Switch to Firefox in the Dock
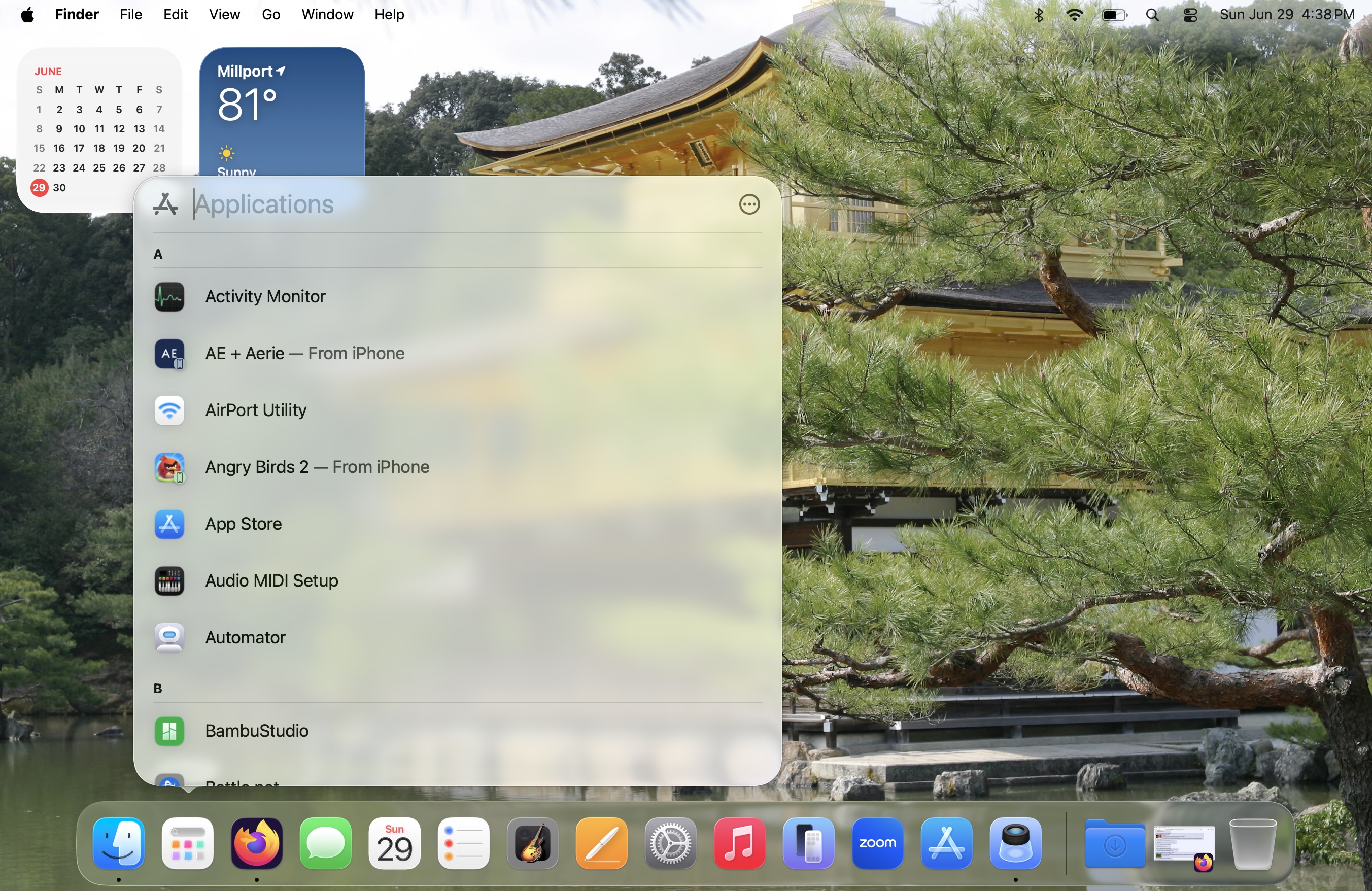The width and height of the screenshot is (1372, 891). [257, 843]
